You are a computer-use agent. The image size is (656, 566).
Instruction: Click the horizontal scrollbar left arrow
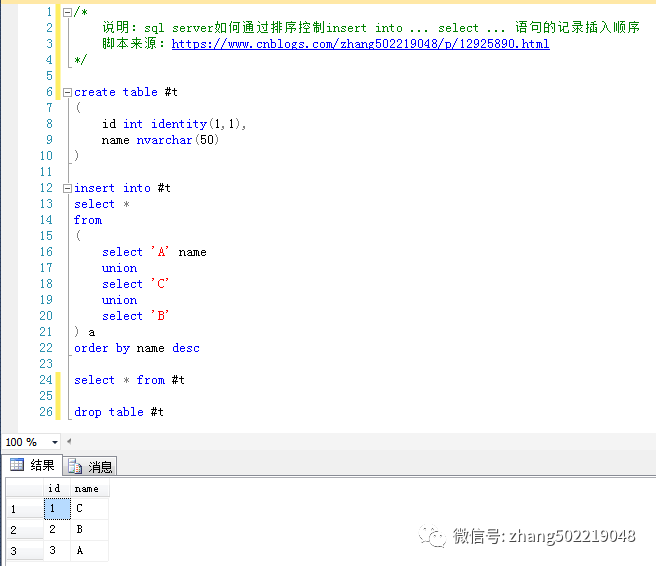(x=69, y=441)
